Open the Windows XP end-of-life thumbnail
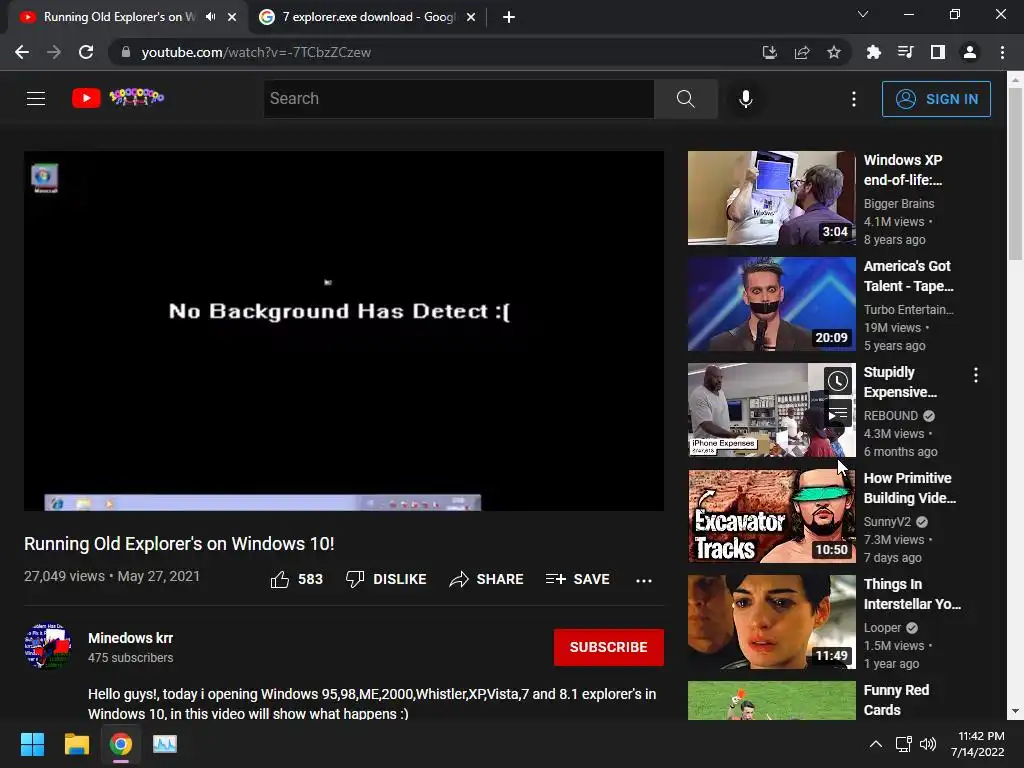The image size is (1024, 768). pos(771,198)
